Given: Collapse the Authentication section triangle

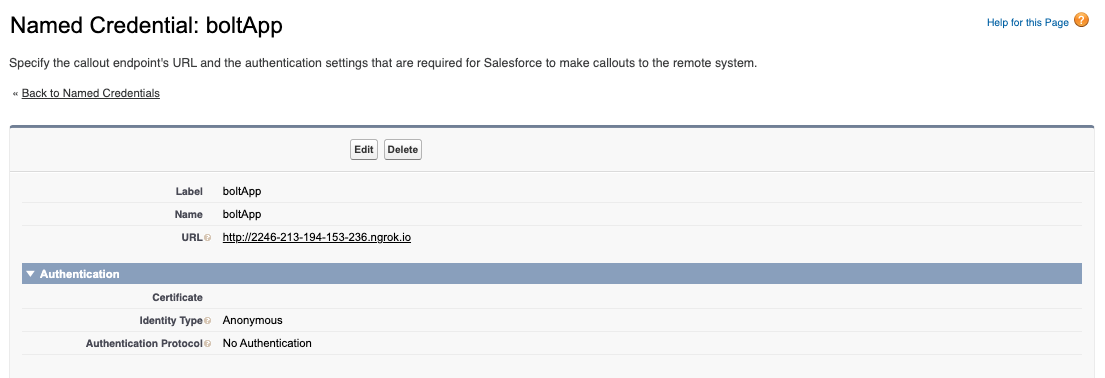Looking at the screenshot, I should pos(30,274).
